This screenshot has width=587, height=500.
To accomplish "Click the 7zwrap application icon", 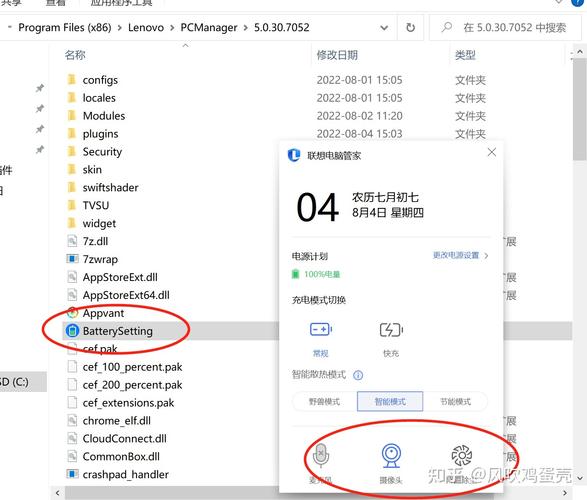I will (72, 259).
